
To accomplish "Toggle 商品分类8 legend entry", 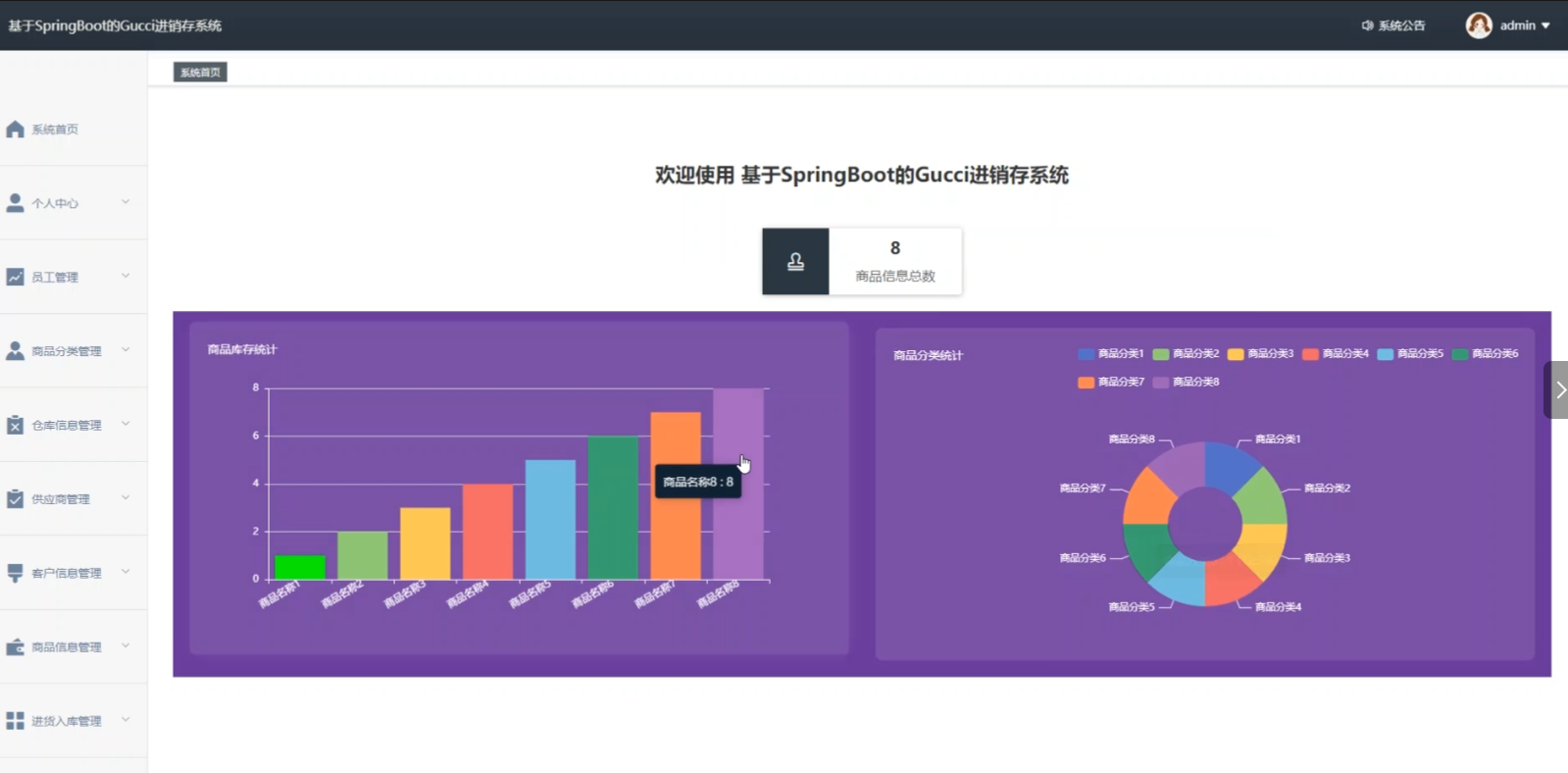I will 1186,382.
